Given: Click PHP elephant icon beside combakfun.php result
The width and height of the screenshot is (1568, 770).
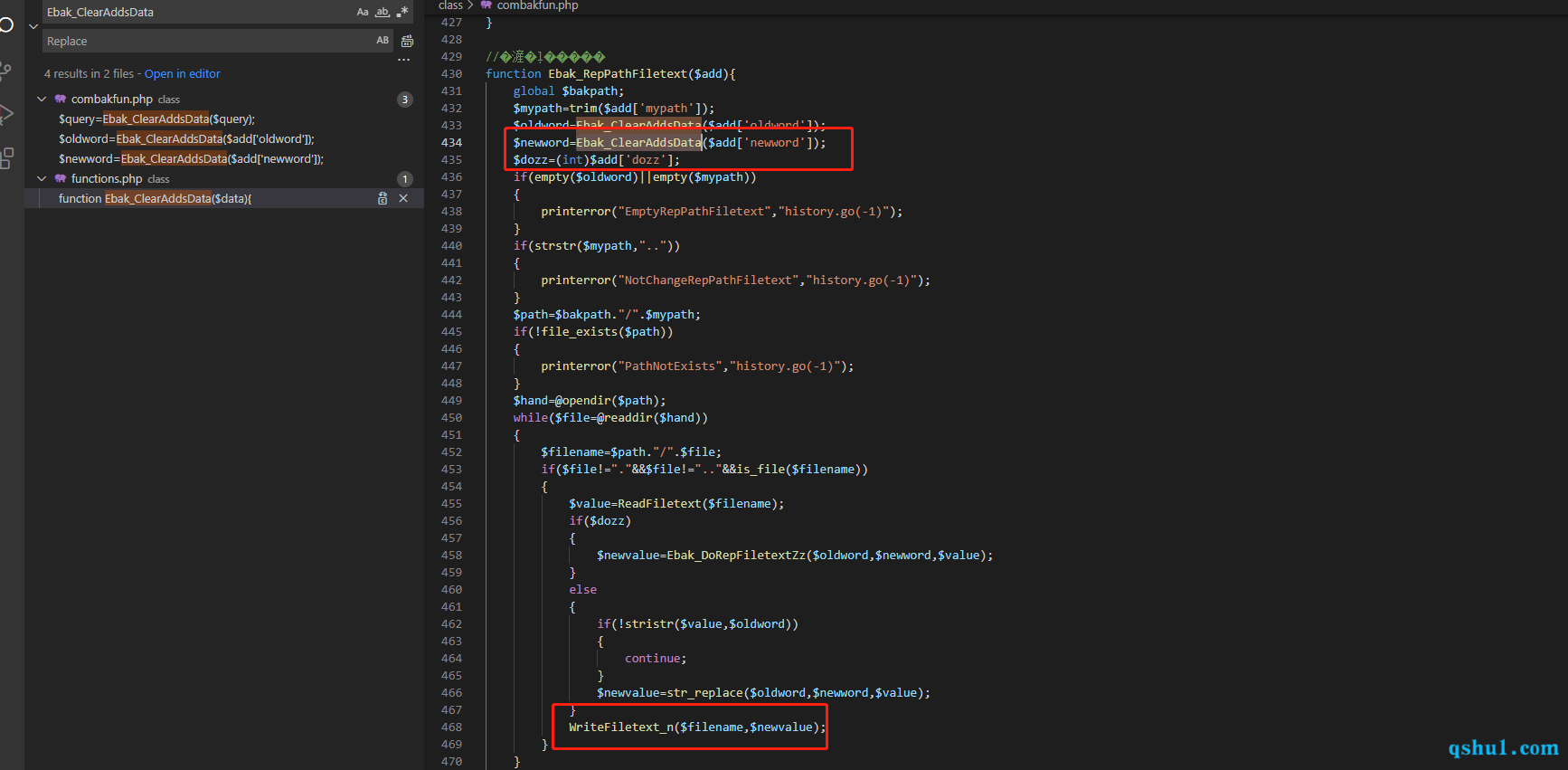Looking at the screenshot, I should tap(61, 99).
